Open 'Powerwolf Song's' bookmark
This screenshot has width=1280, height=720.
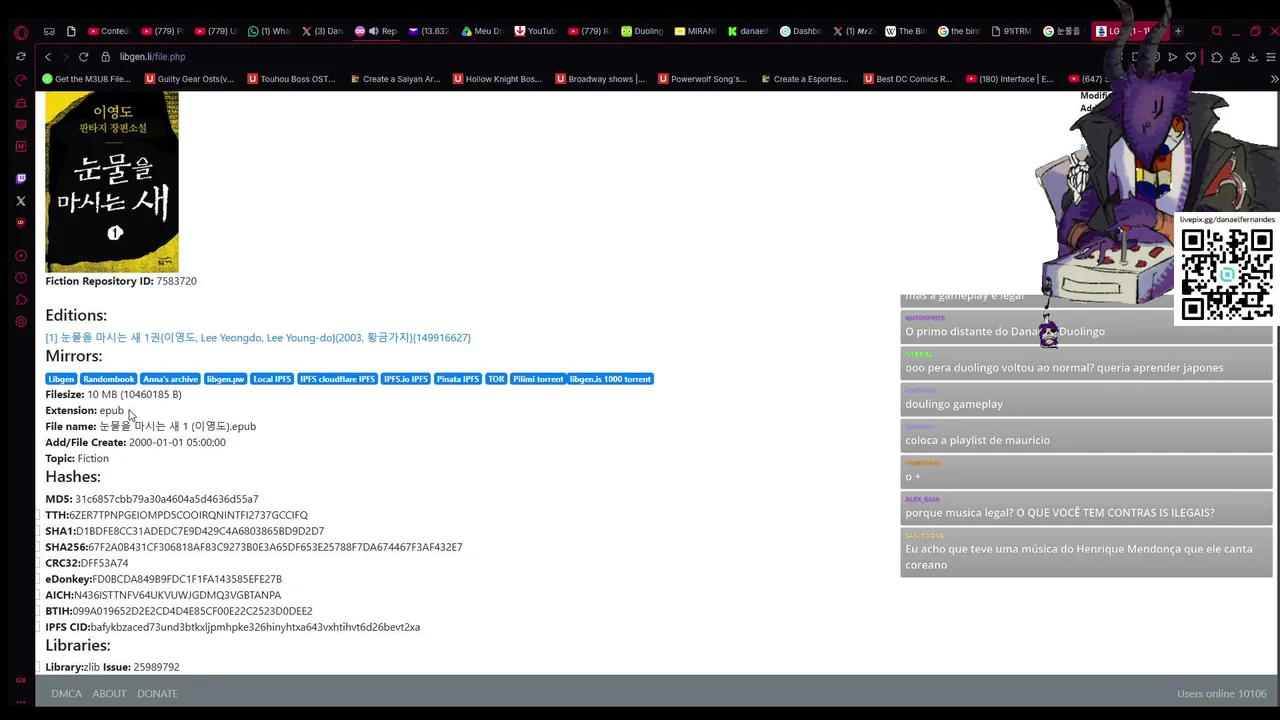[702, 79]
